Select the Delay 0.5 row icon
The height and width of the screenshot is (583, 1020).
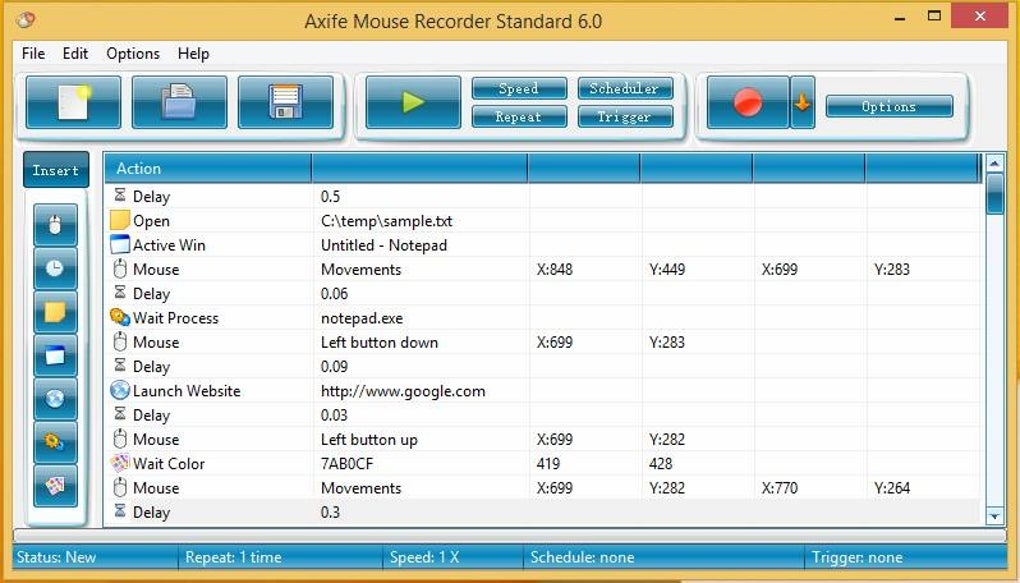tap(120, 195)
